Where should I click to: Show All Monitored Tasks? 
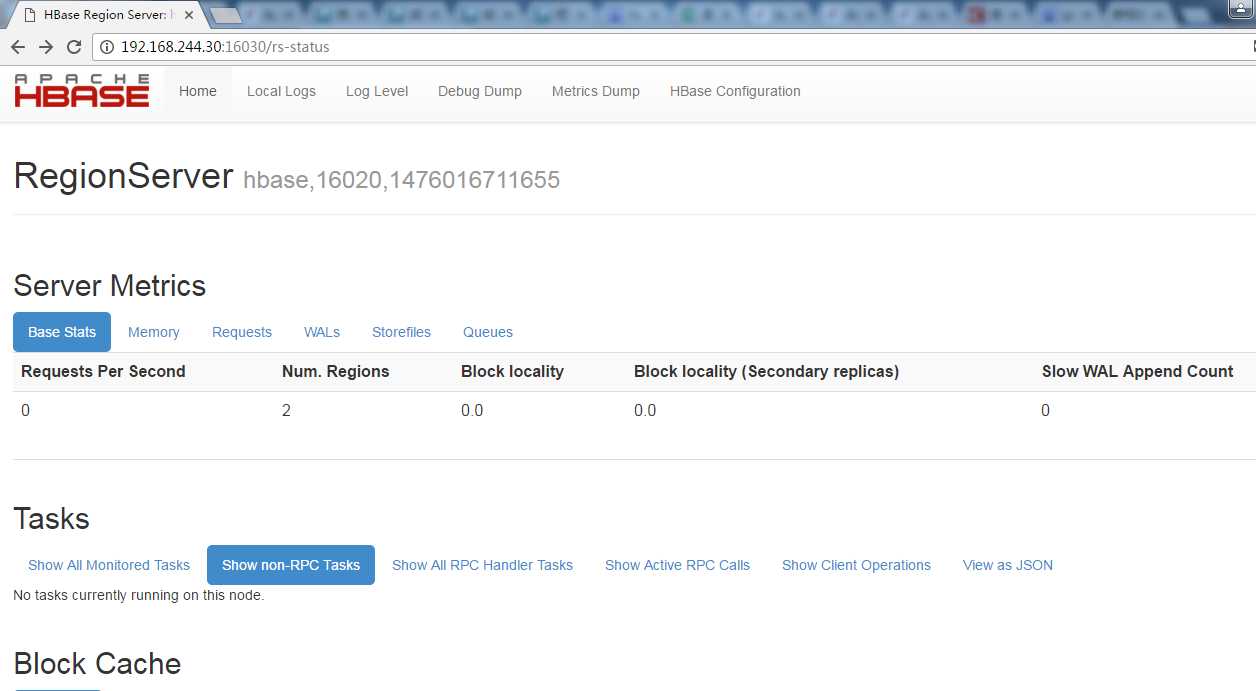109,565
